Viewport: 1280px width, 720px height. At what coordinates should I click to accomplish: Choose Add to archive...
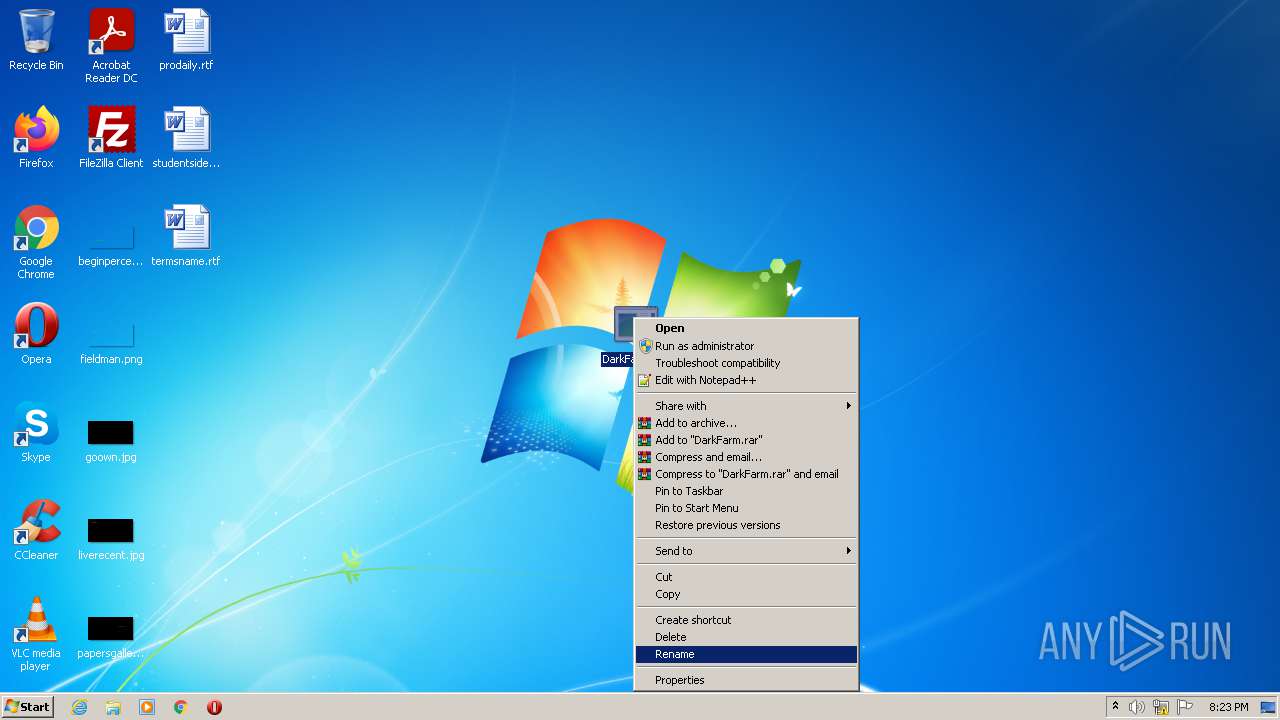tap(747, 423)
